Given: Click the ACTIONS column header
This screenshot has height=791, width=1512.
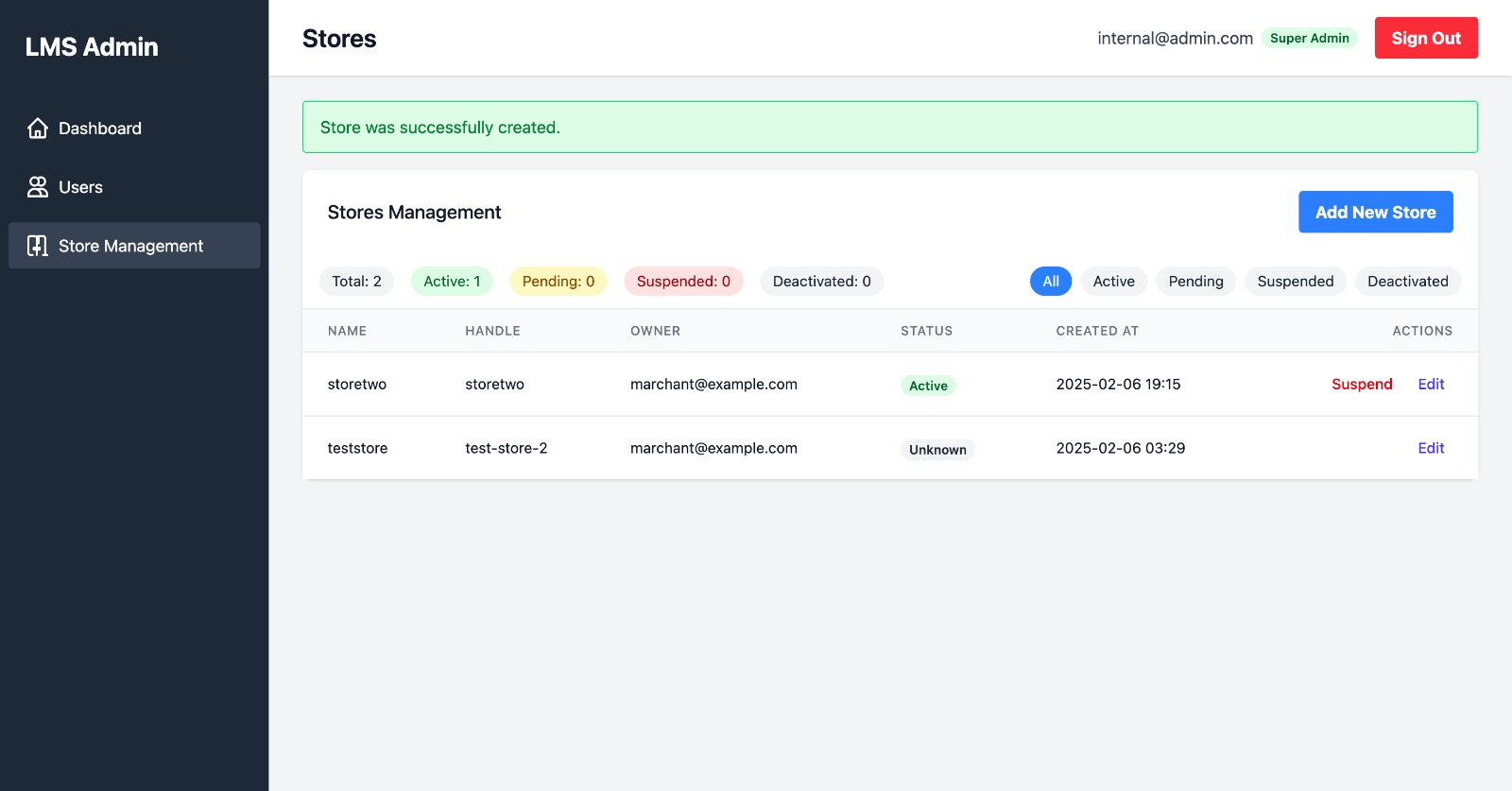Looking at the screenshot, I should tap(1422, 331).
